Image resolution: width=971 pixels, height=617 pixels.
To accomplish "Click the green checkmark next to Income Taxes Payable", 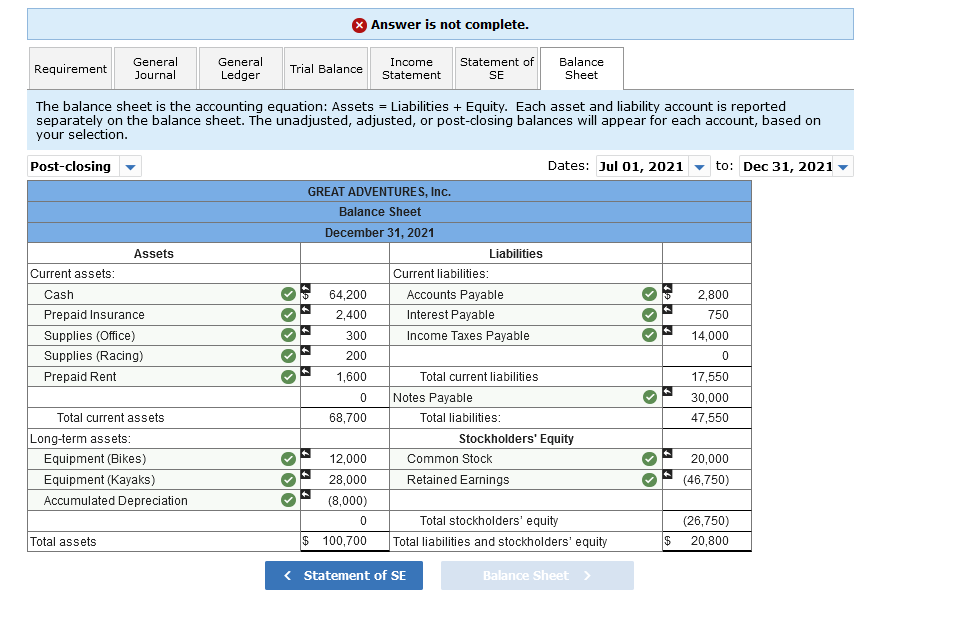I will click(649, 335).
